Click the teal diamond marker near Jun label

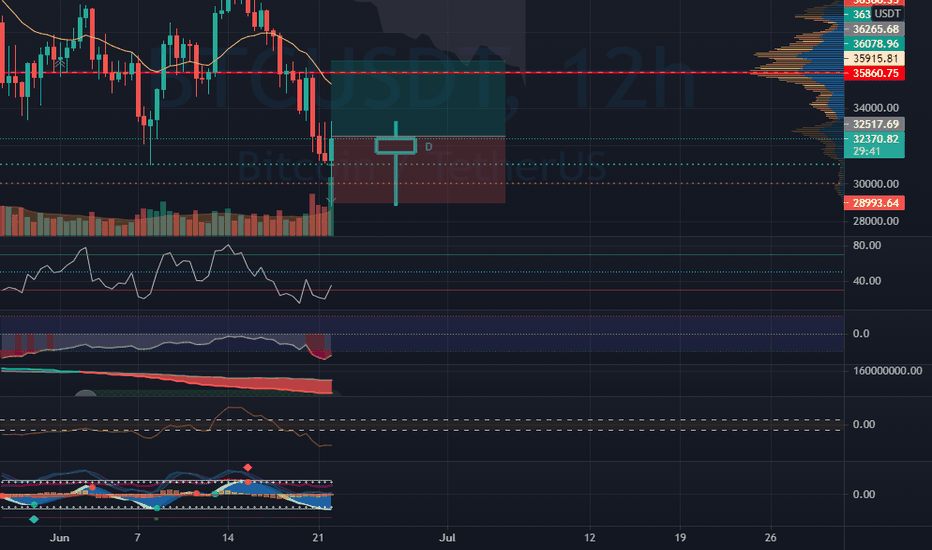pos(34,519)
